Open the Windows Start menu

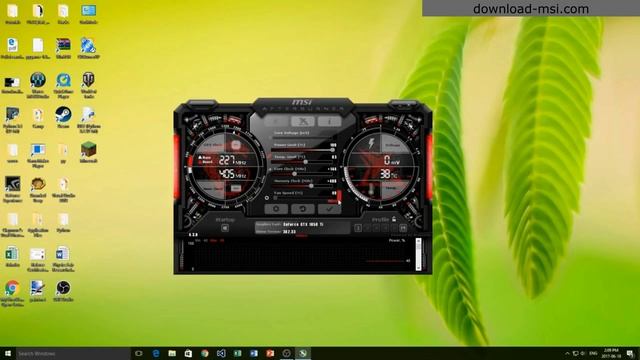(7, 353)
